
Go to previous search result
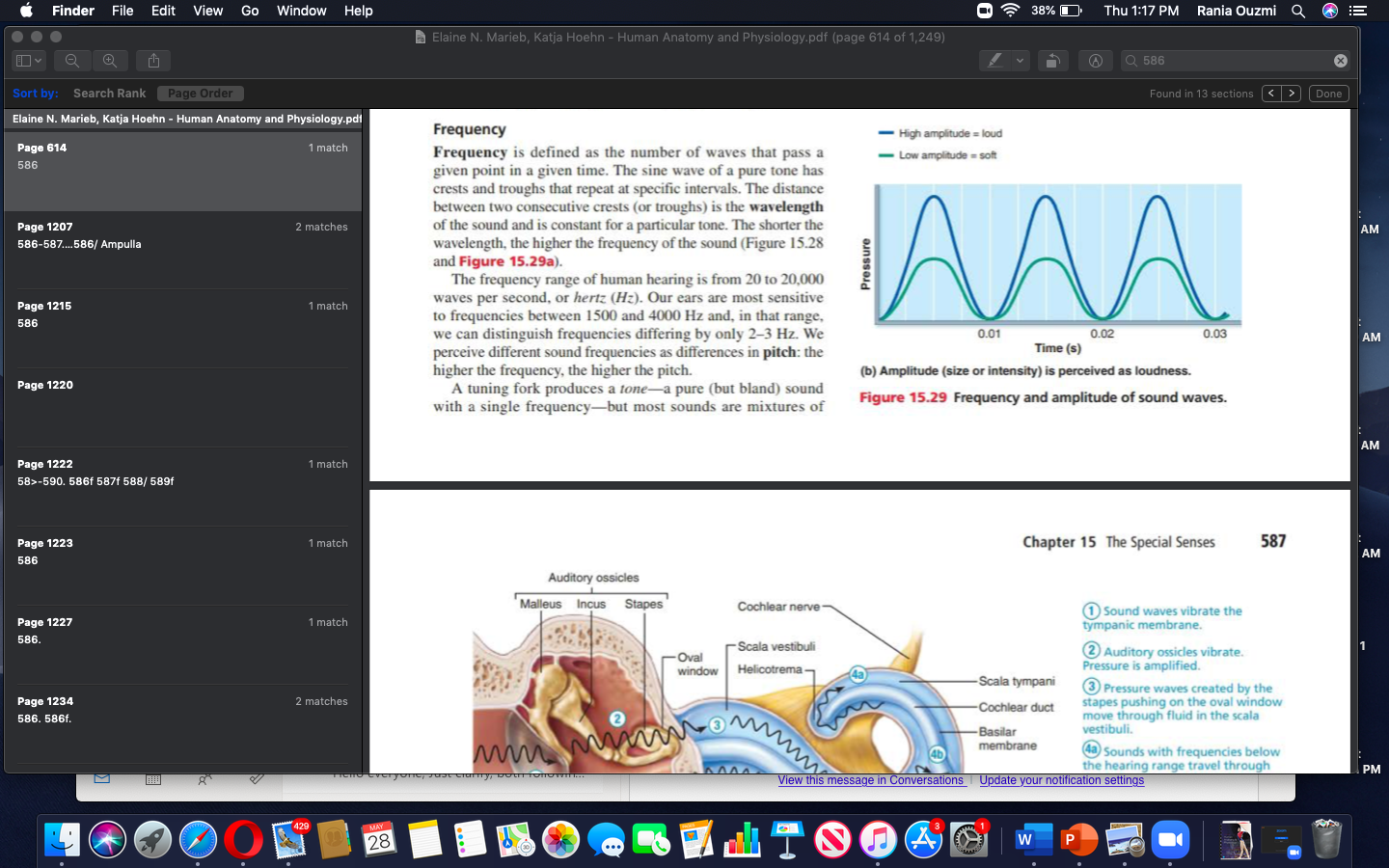pos(1271,94)
